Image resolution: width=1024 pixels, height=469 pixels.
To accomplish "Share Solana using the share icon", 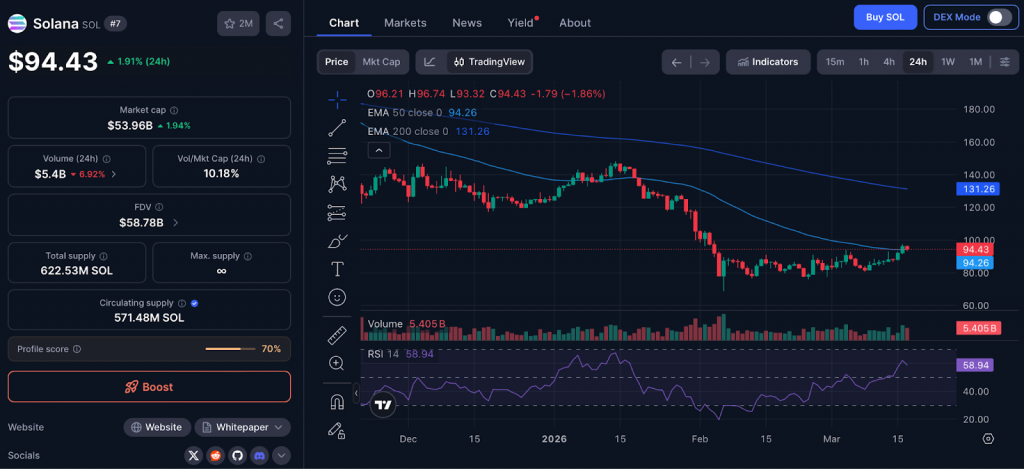I will [278, 22].
